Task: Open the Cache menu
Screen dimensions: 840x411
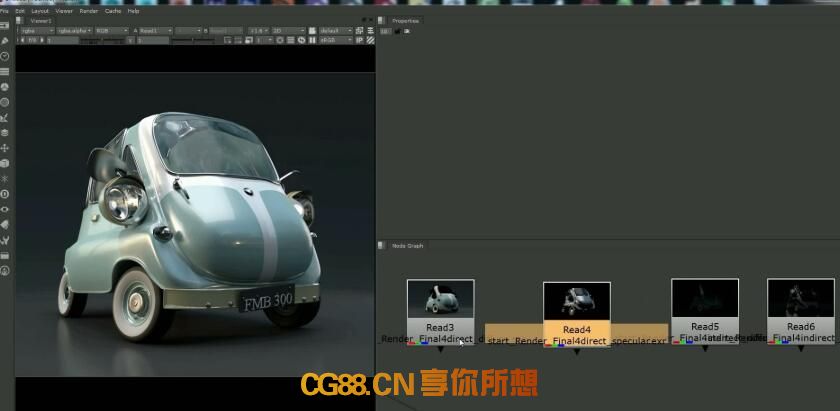Action: tap(112, 11)
